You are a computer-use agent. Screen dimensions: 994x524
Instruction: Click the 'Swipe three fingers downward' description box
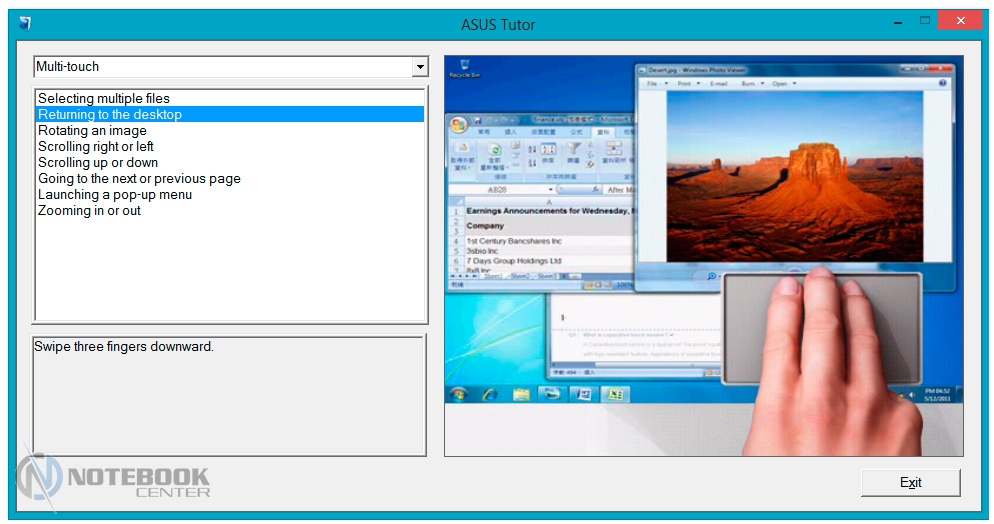[230, 393]
